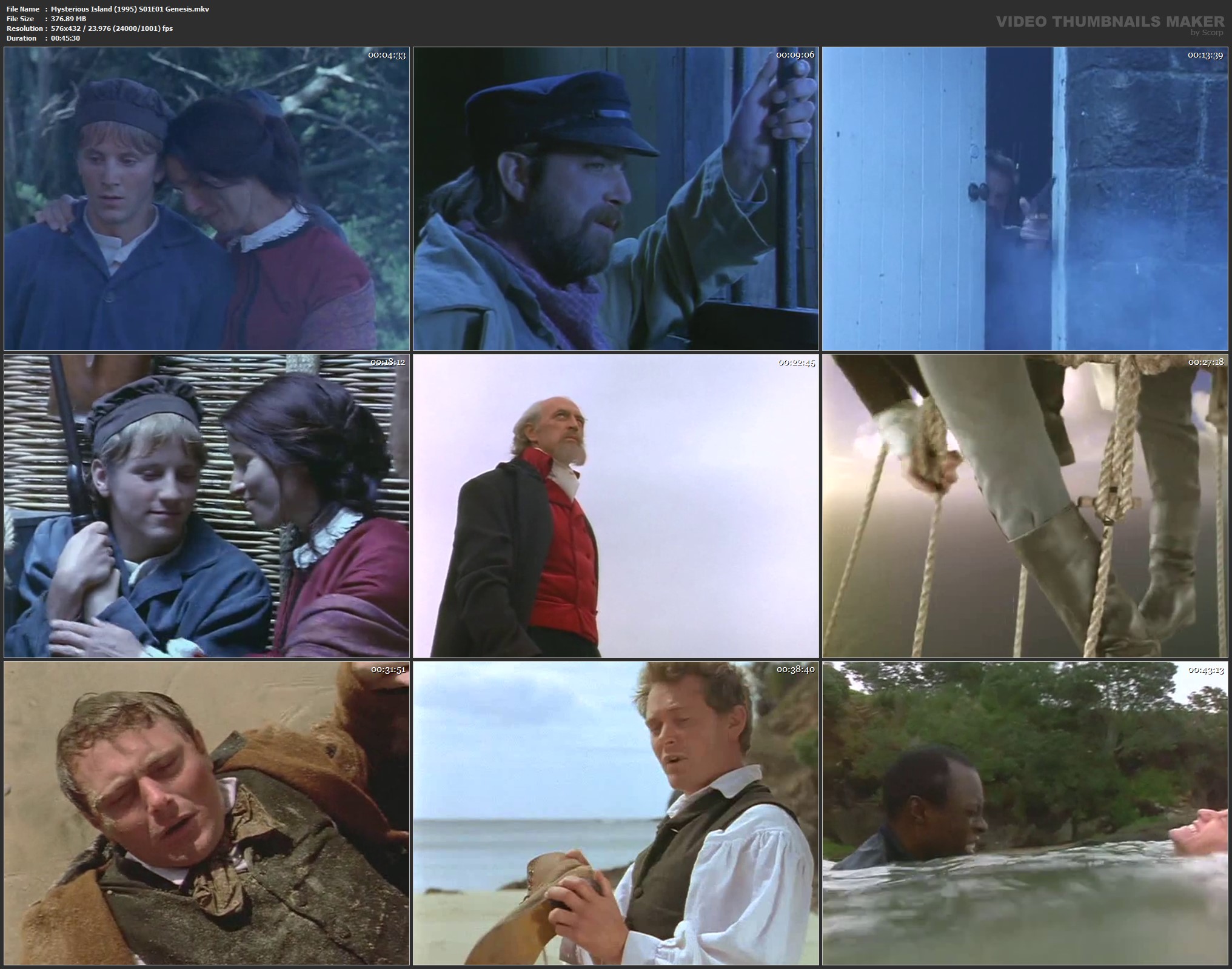
Task: Open the thumbnail at timestamp 00:13:39
Action: [1025, 198]
